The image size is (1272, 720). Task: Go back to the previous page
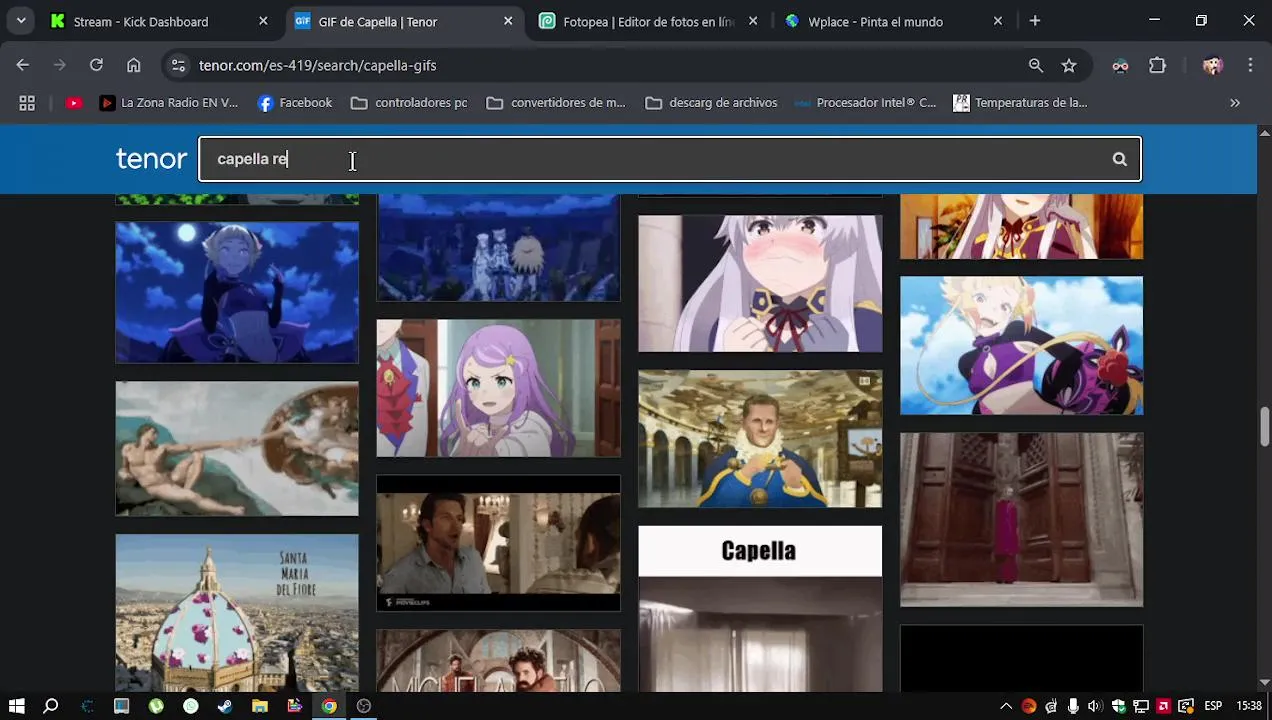click(x=23, y=65)
